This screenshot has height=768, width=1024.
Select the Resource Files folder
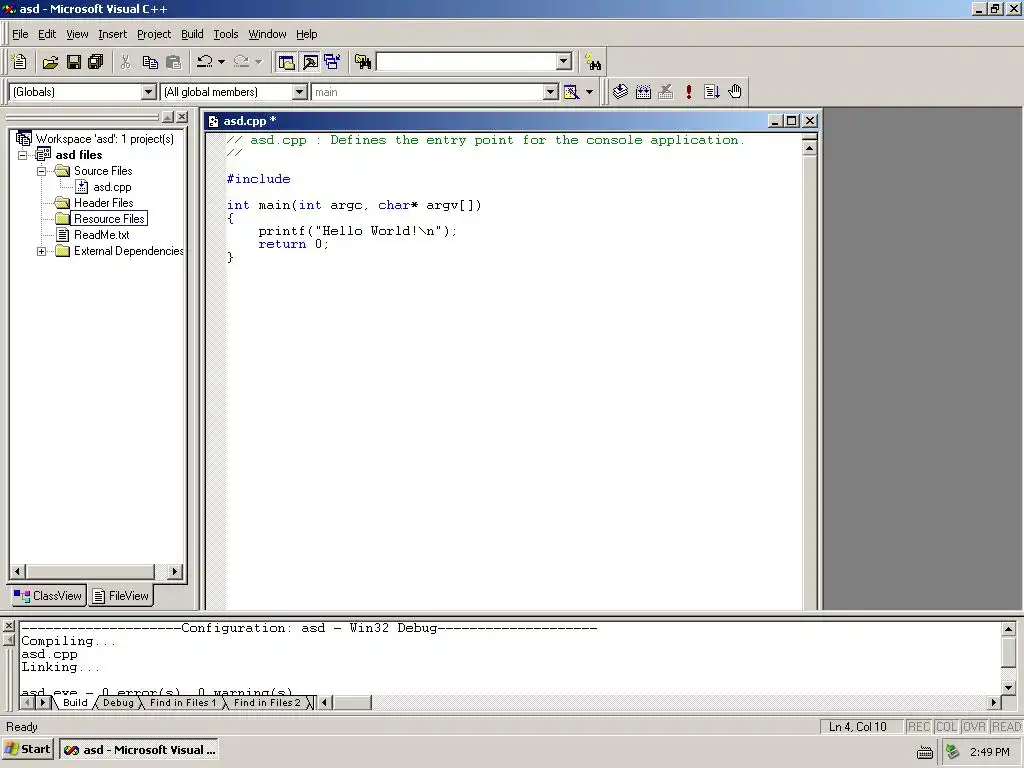(109, 219)
